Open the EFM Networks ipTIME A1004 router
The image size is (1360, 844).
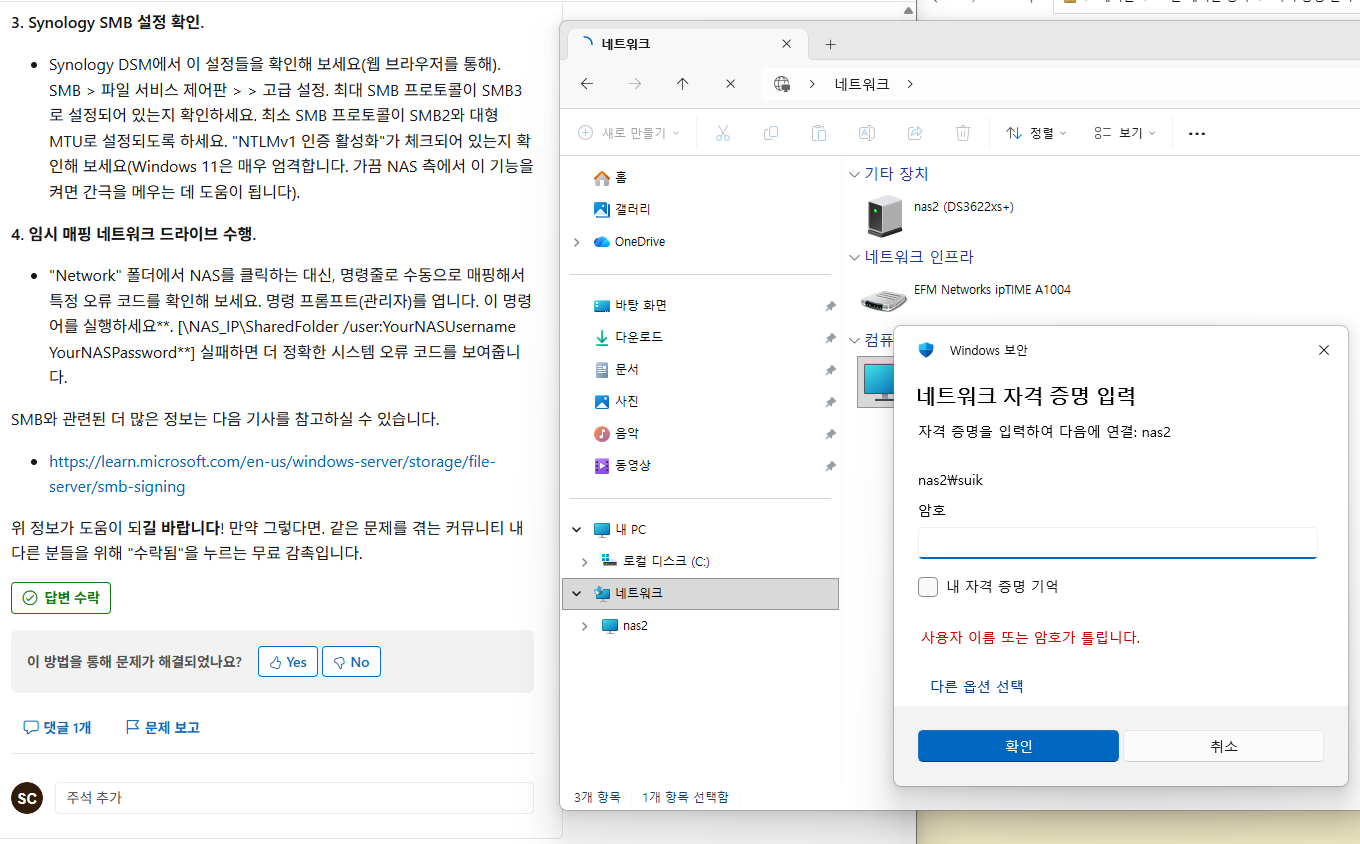point(966,296)
